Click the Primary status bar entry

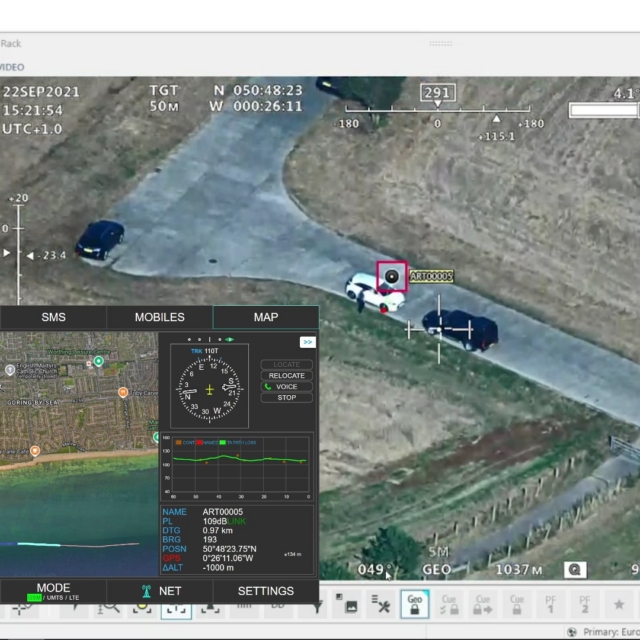tap(604, 632)
